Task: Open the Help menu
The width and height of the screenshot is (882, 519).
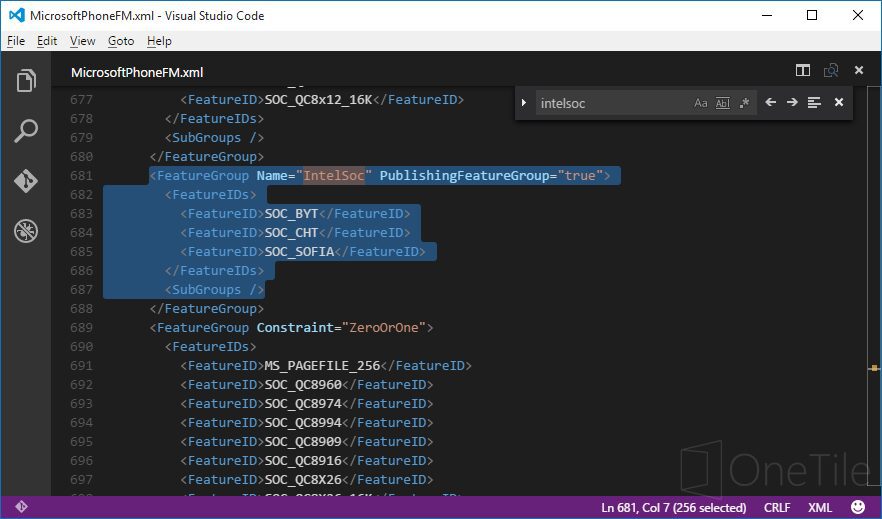Action: 159,41
